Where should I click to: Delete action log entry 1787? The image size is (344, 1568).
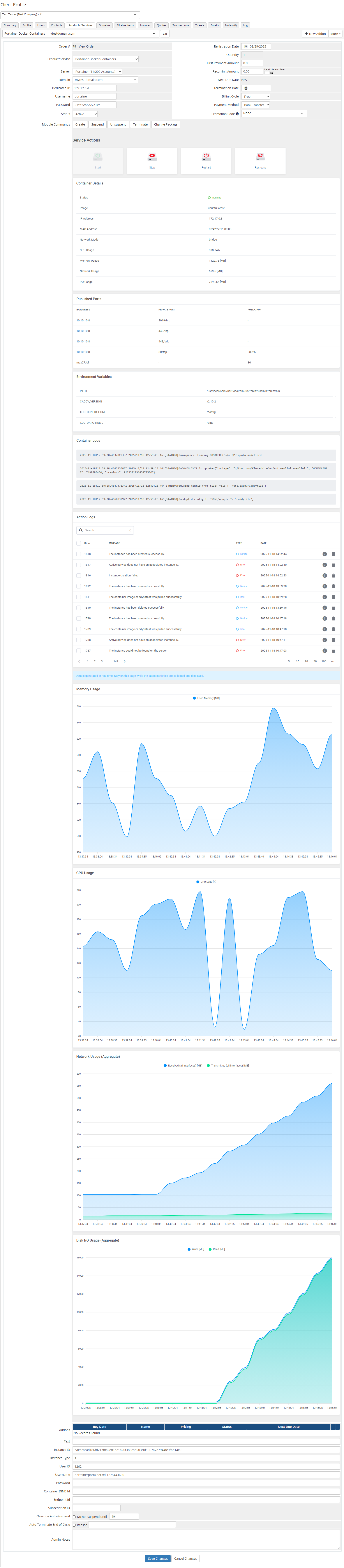pos(334,651)
